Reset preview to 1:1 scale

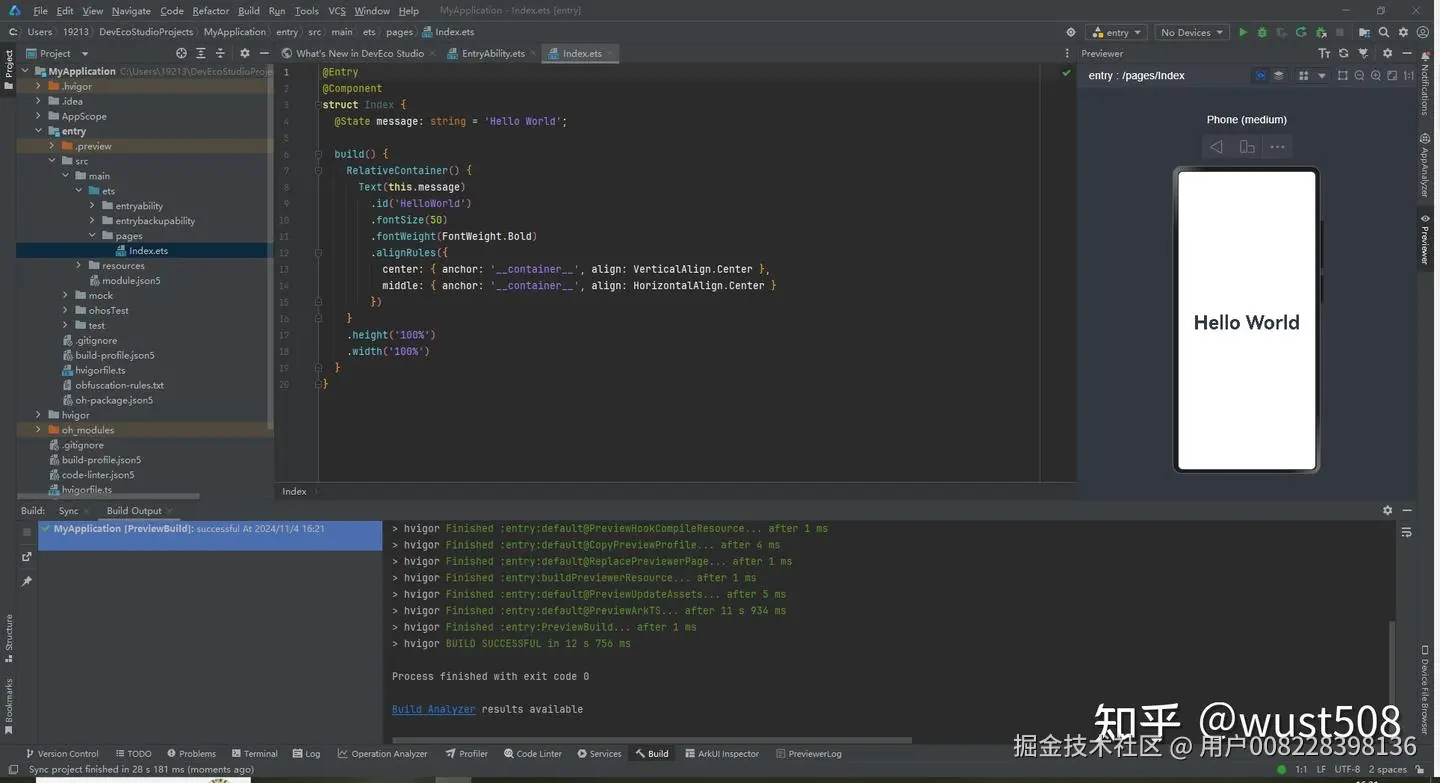[1409, 75]
